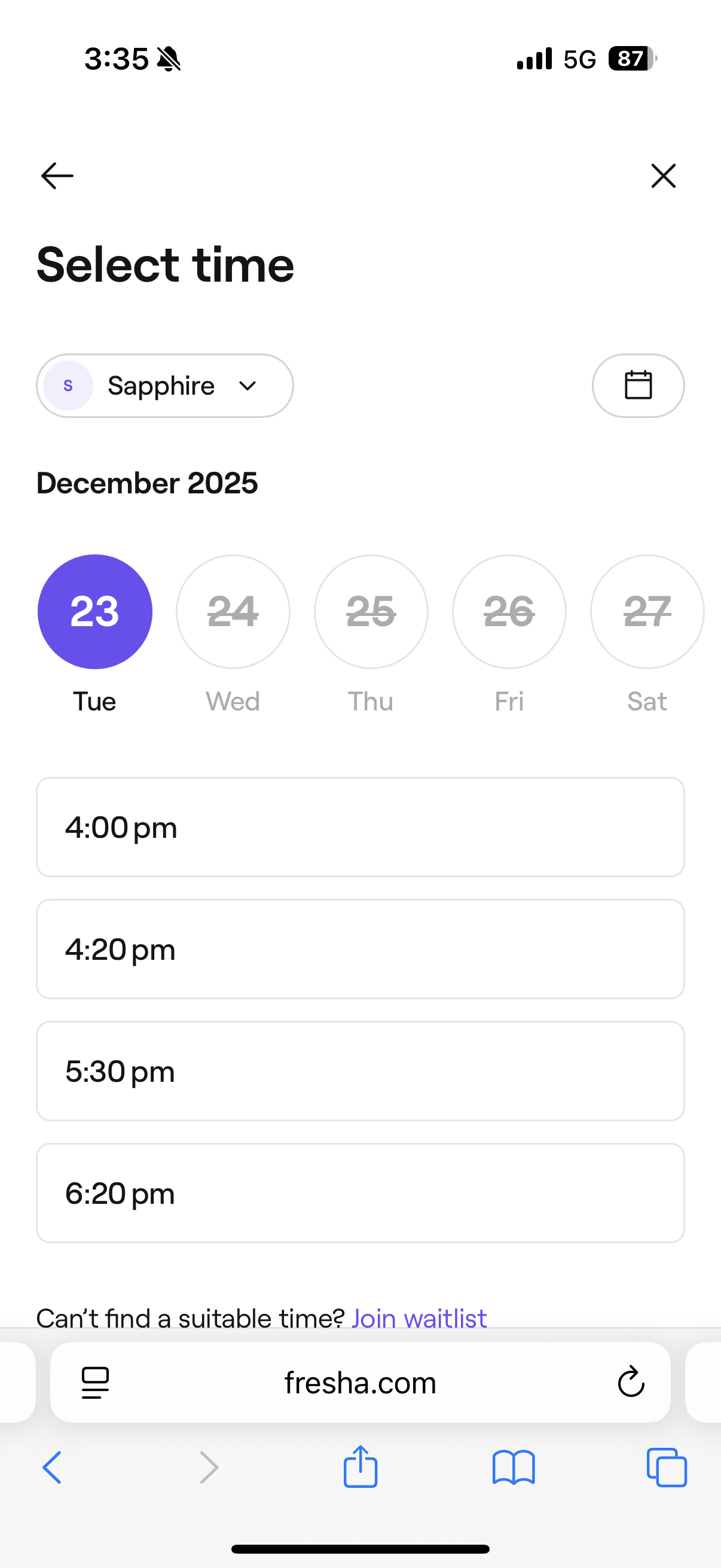Viewport: 721px width, 1568px height.
Task: Tap the Safari page settings icon
Action: point(95,1383)
